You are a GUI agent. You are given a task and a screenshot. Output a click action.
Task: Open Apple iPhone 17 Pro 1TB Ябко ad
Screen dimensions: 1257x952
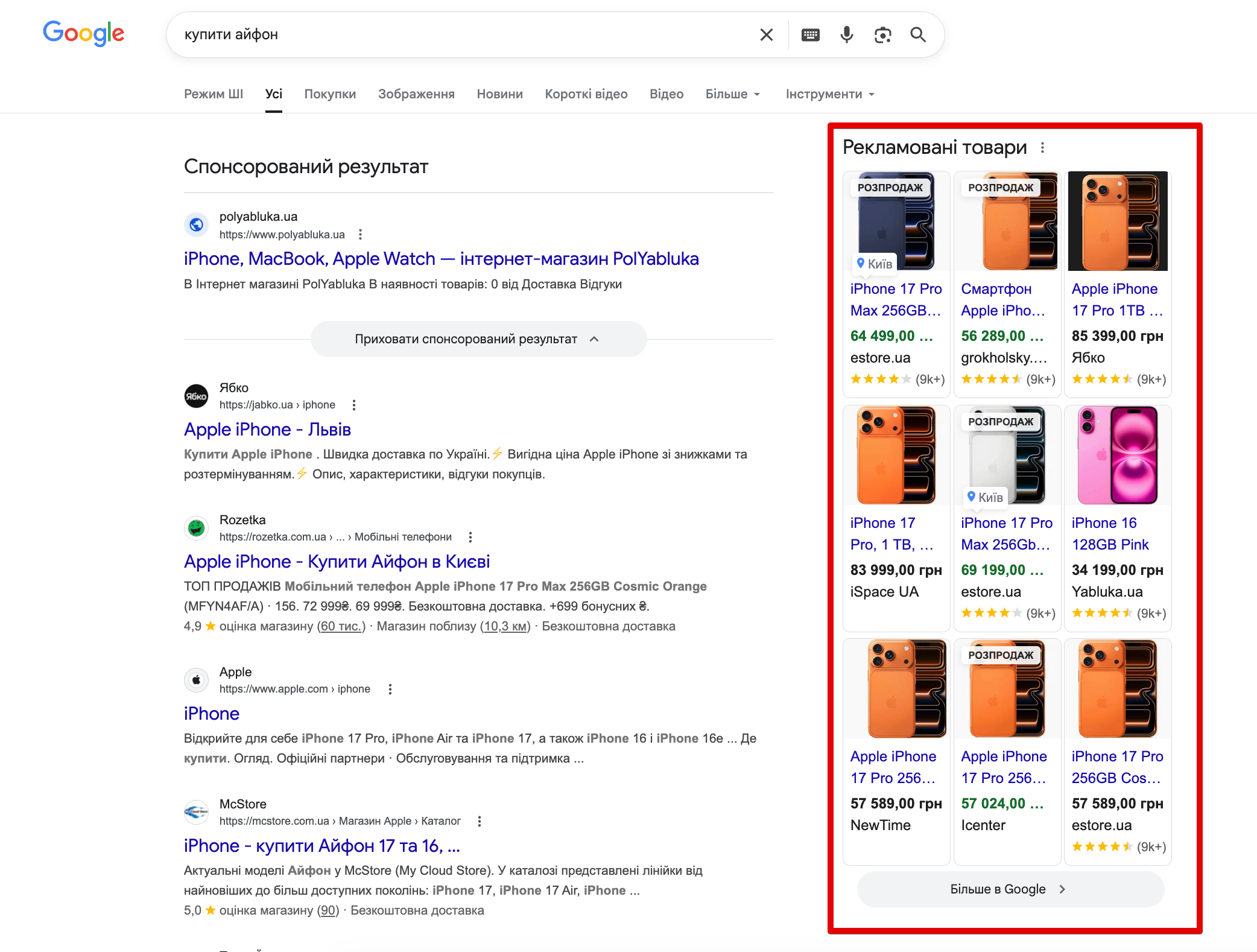(1117, 300)
